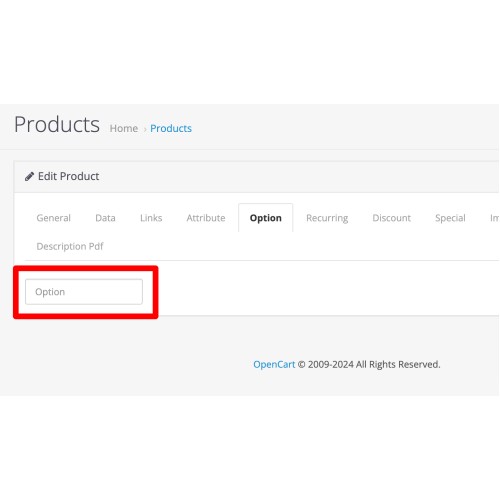Screen dimensions: 500x500
Task: Switch to the Description Pdf tab
Action: 70,246
